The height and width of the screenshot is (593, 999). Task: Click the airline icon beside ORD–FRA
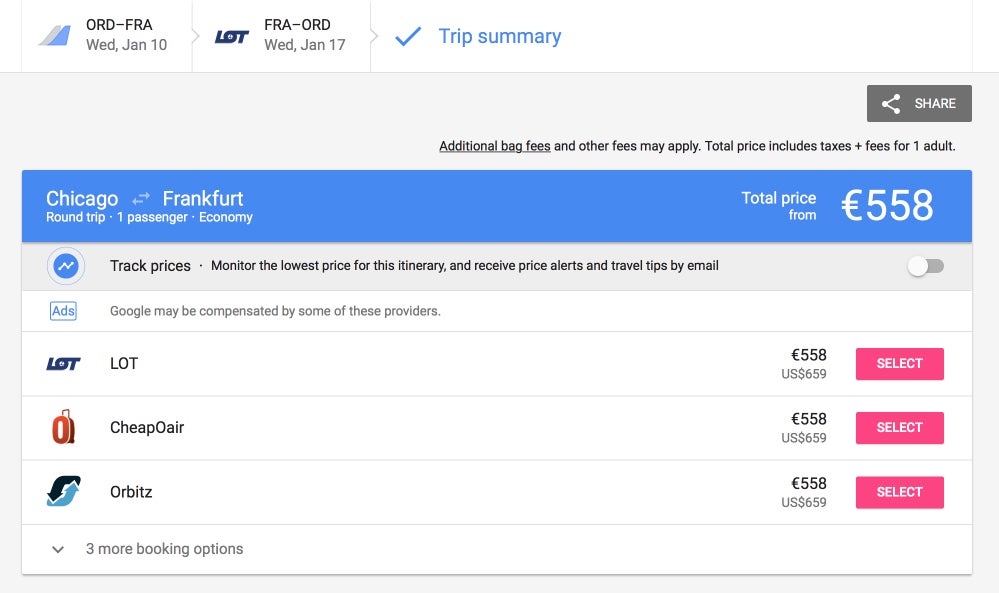pyautogui.click(x=55, y=36)
